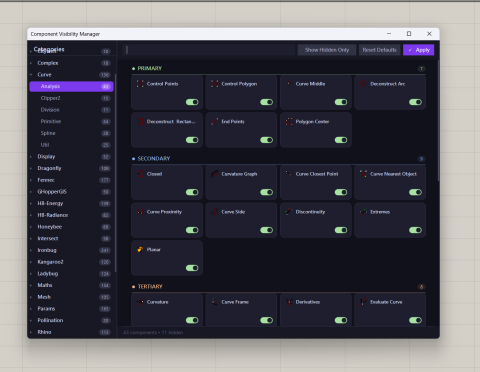The height and width of the screenshot is (372, 480).
Task: Click the Curve Middle component icon
Action: tap(289, 84)
